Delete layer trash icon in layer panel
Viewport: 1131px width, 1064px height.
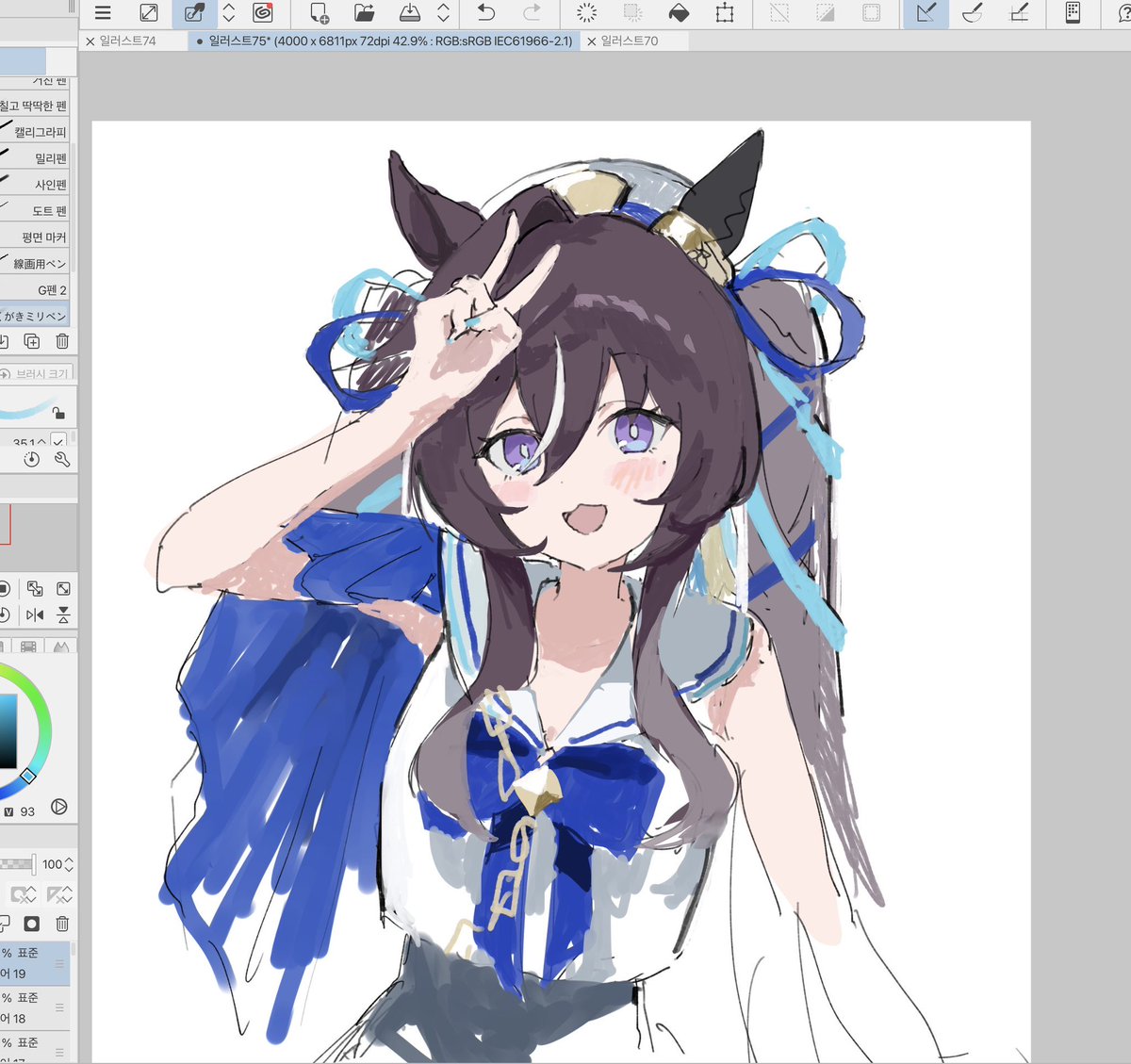click(62, 924)
